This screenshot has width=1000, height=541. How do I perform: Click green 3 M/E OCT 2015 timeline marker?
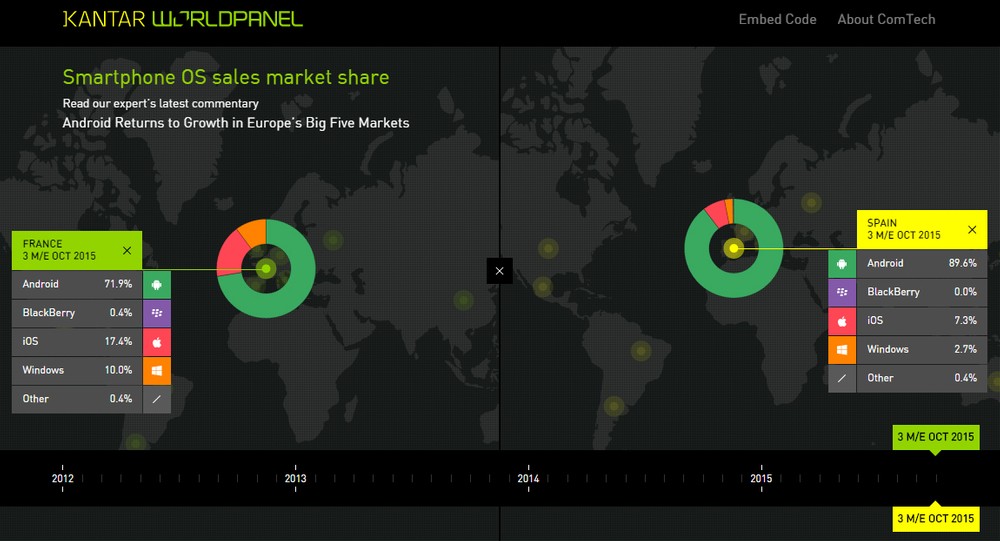point(936,437)
